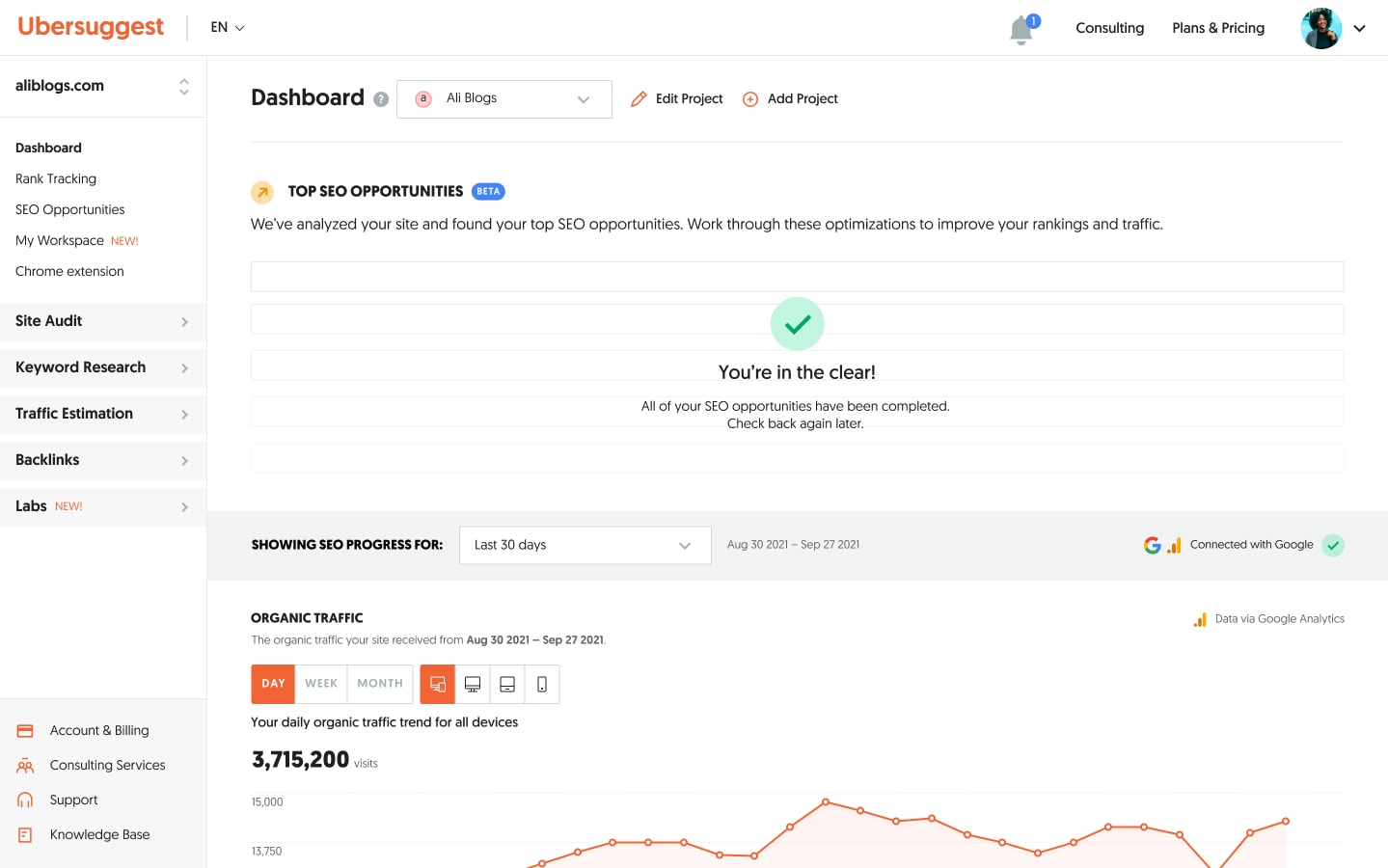1388x868 pixels.
Task: Select the desktop device icon
Action: coord(473,684)
